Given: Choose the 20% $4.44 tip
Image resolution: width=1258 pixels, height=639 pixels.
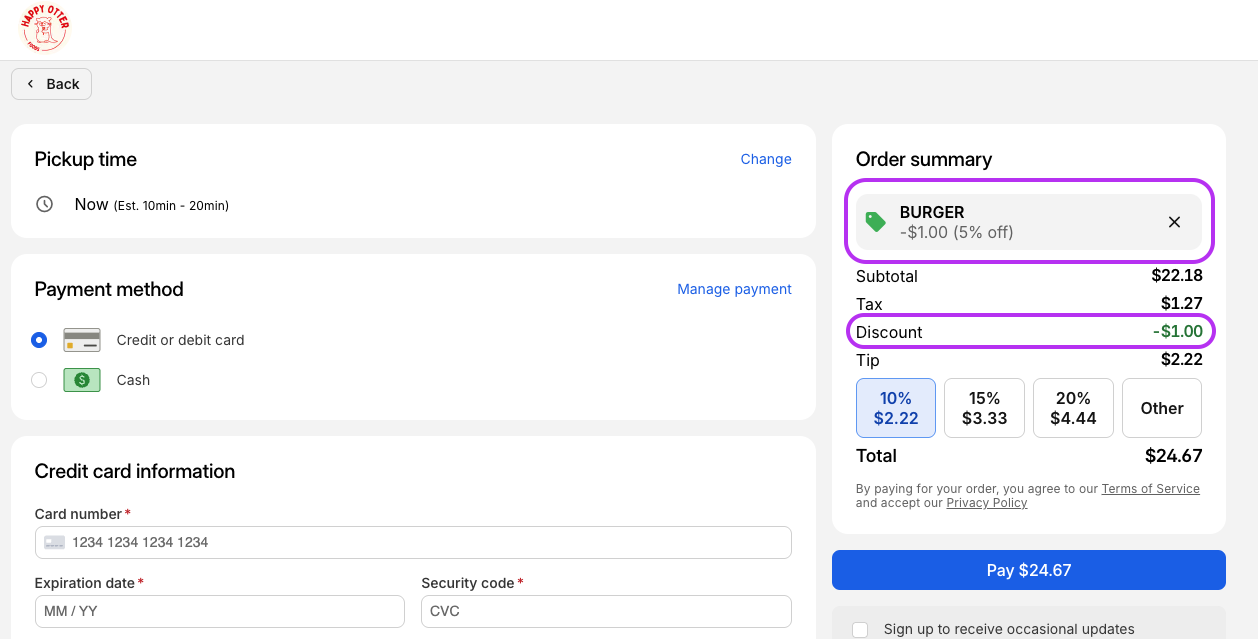Looking at the screenshot, I should point(1073,408).
